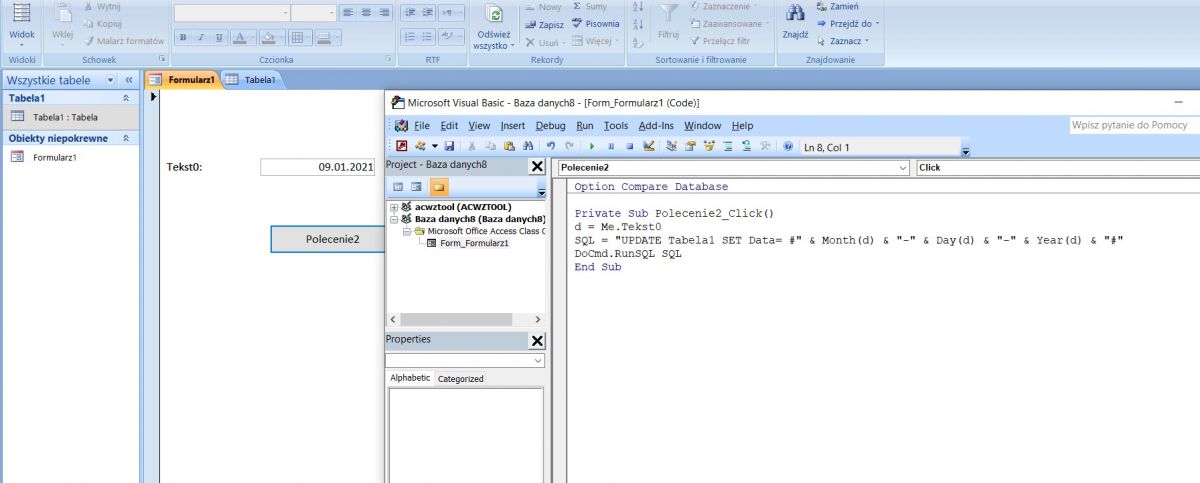This screenshot has width=1200, height=483.
Task: Click View Code icon in Project panel
Action: coord(398,187)
